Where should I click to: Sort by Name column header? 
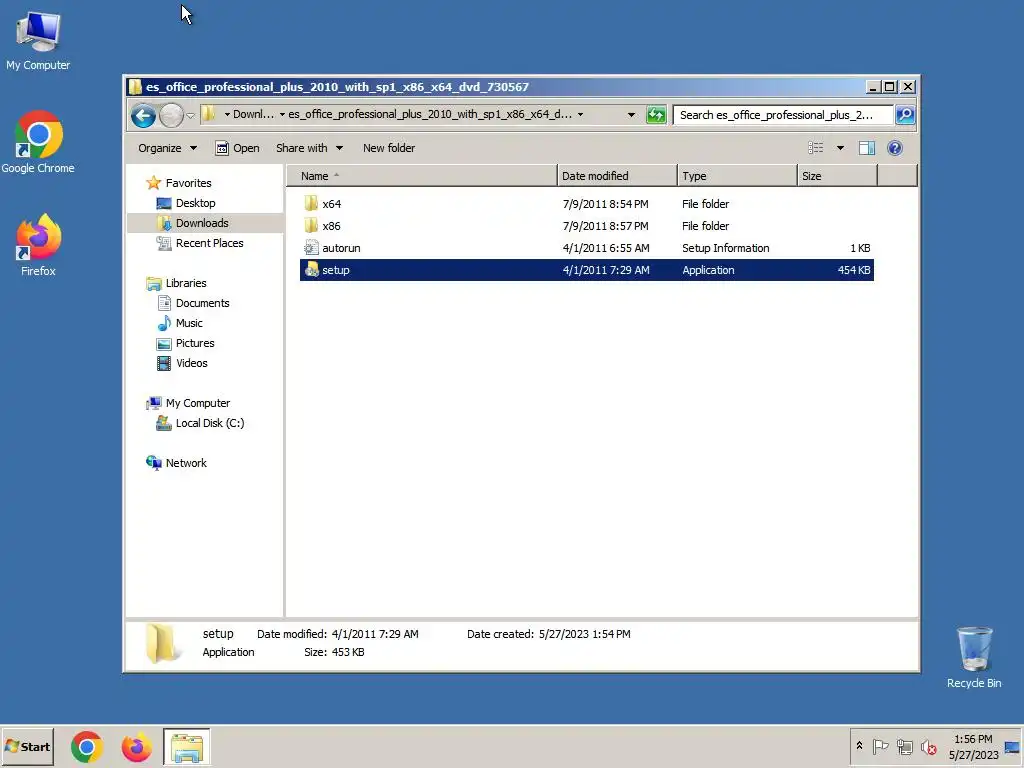pyautogui.click(x=422, y=176)
